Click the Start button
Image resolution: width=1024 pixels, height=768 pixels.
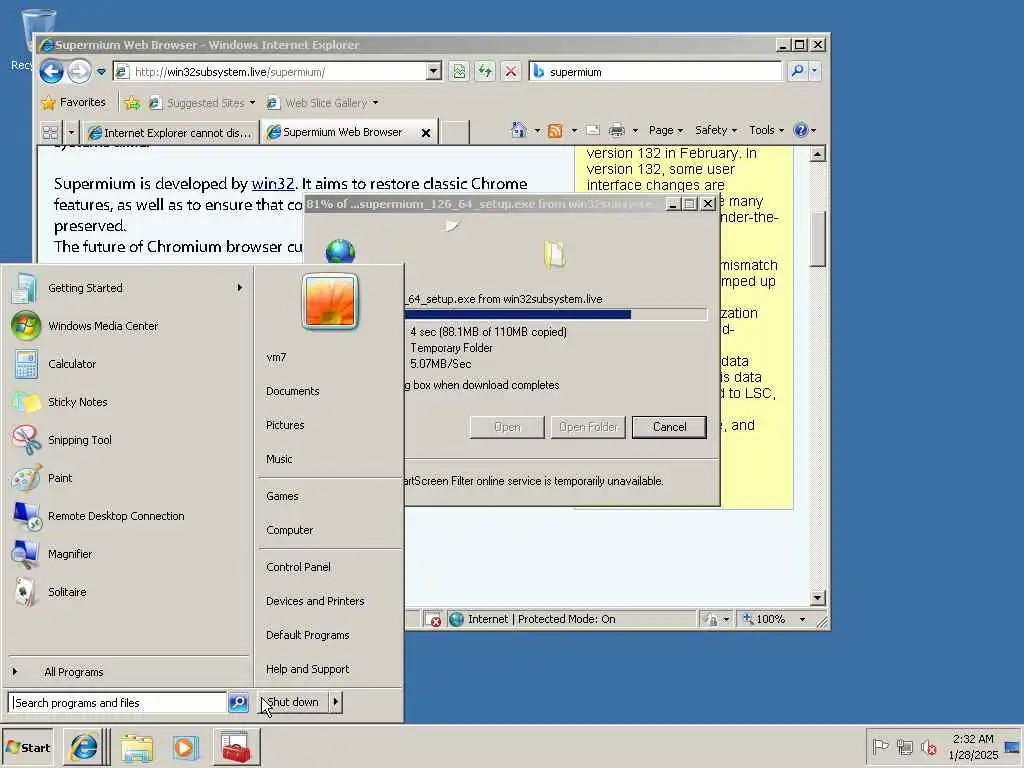tap(27, 747)
